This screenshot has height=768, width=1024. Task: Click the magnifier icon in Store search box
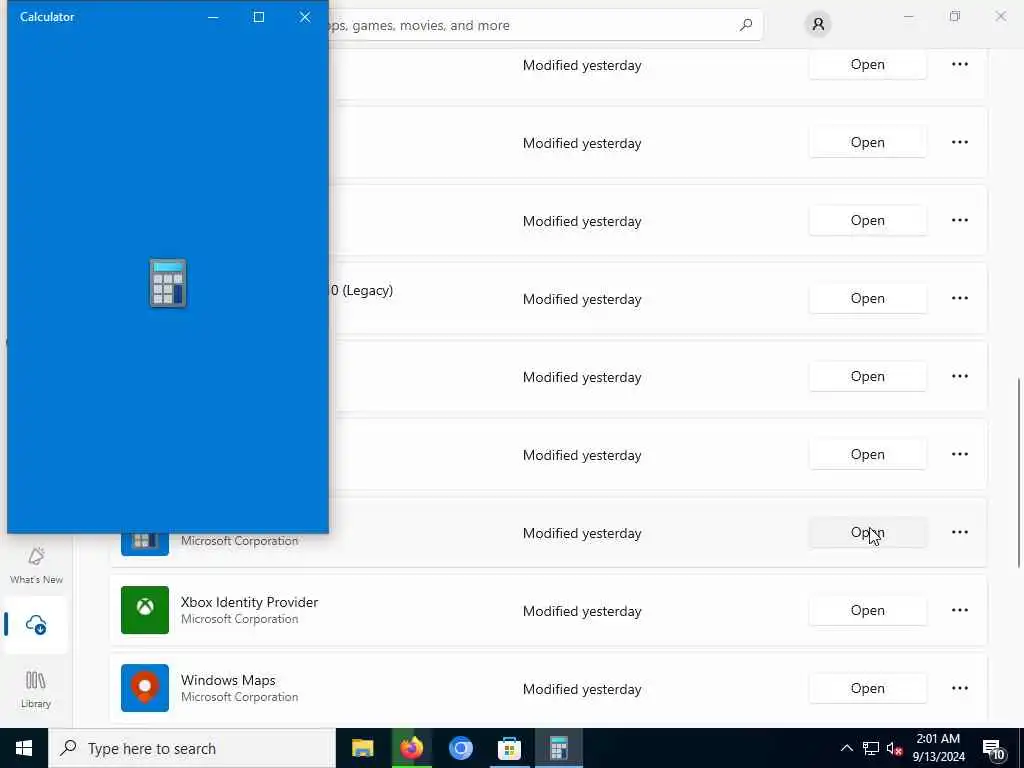[746, 25]
